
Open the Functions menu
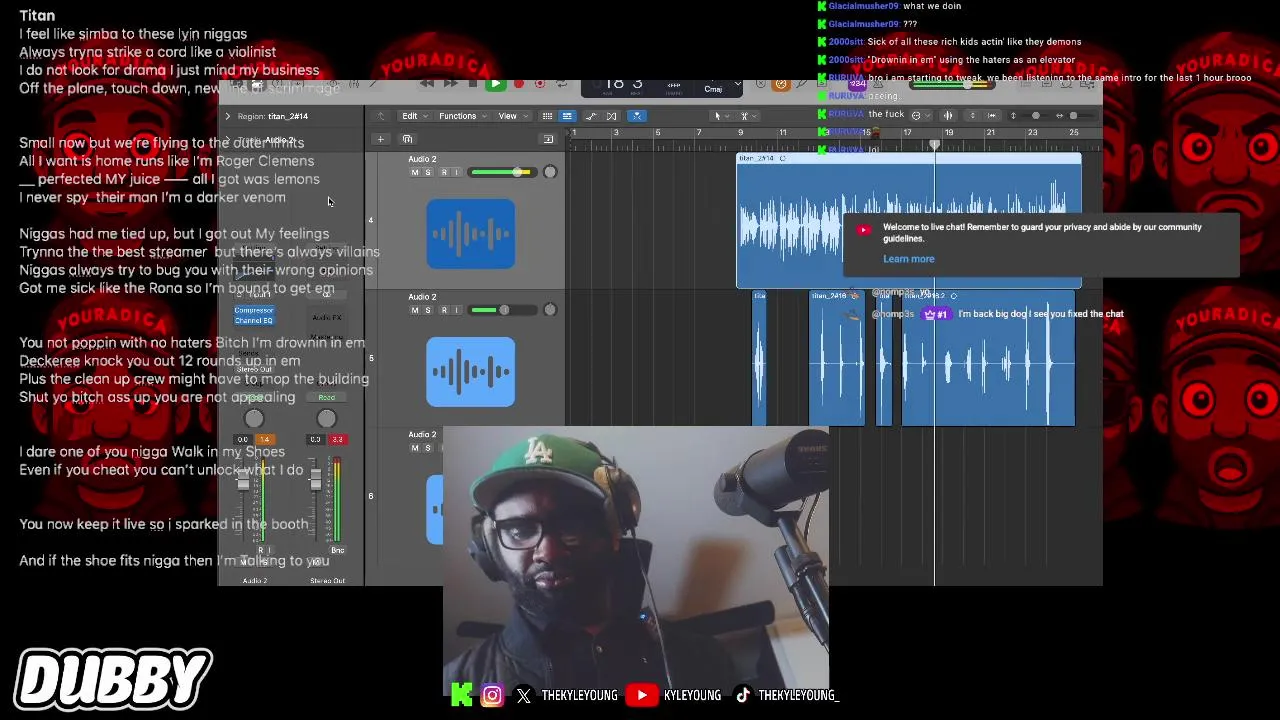tap(461, 116)
